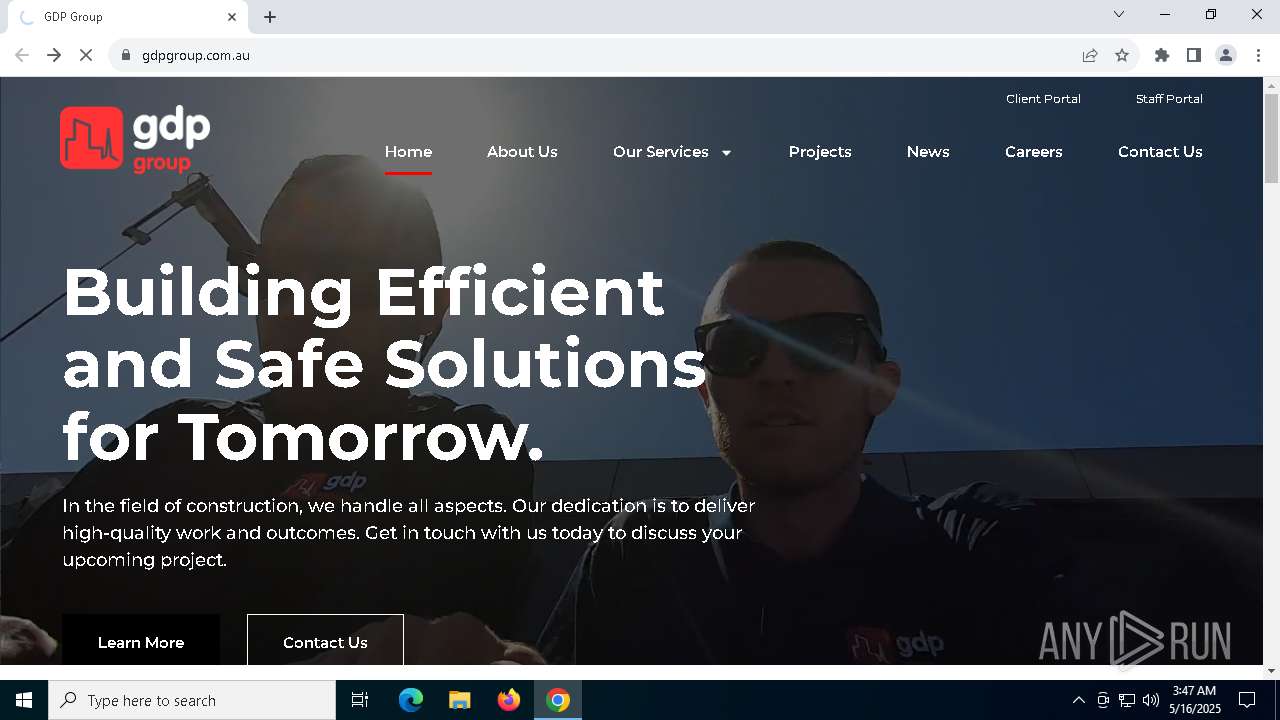
Task: Stop page loading with X button
Action: 86,55
